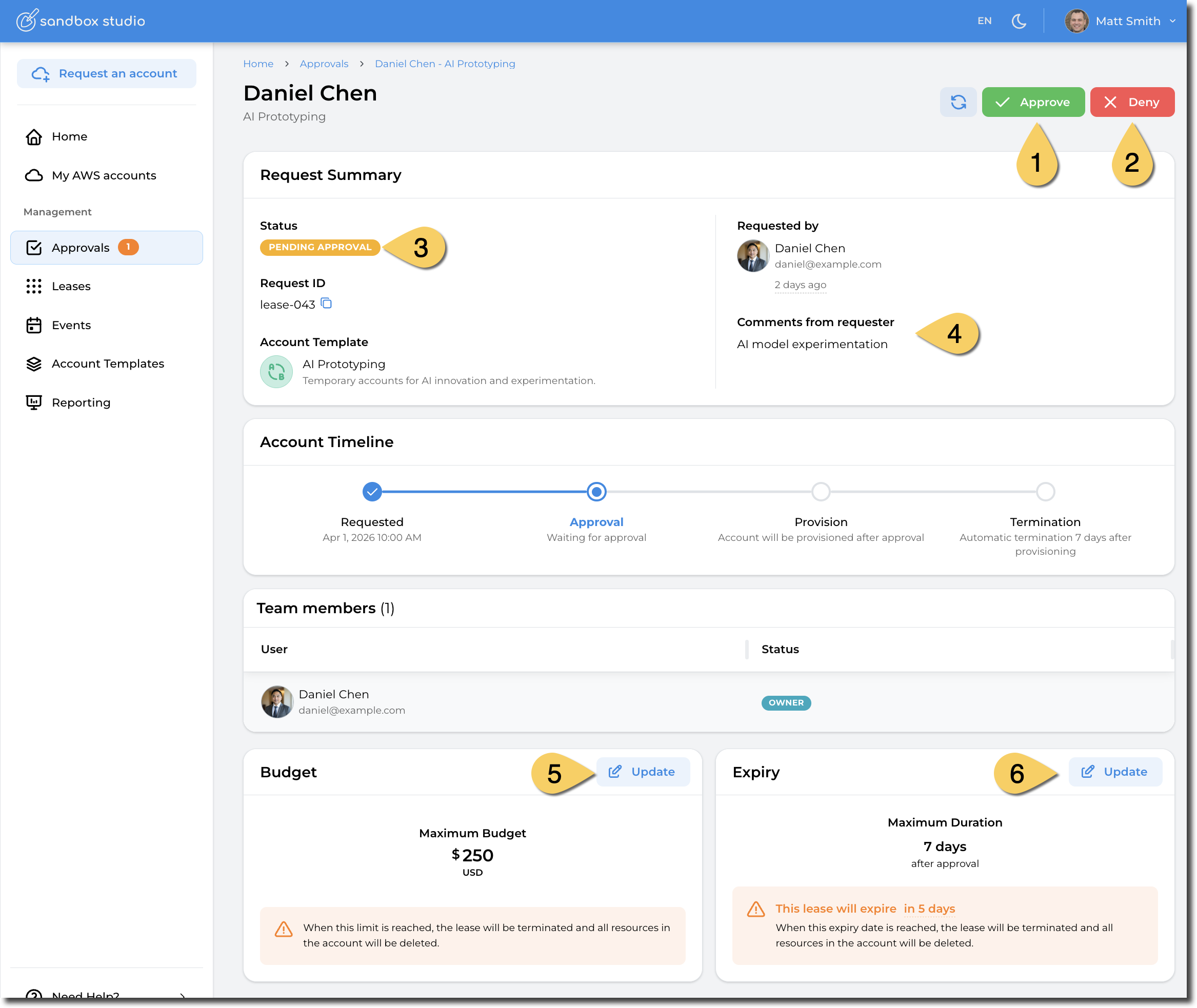Click the refresh icon beside Approve

coord(958,102)
